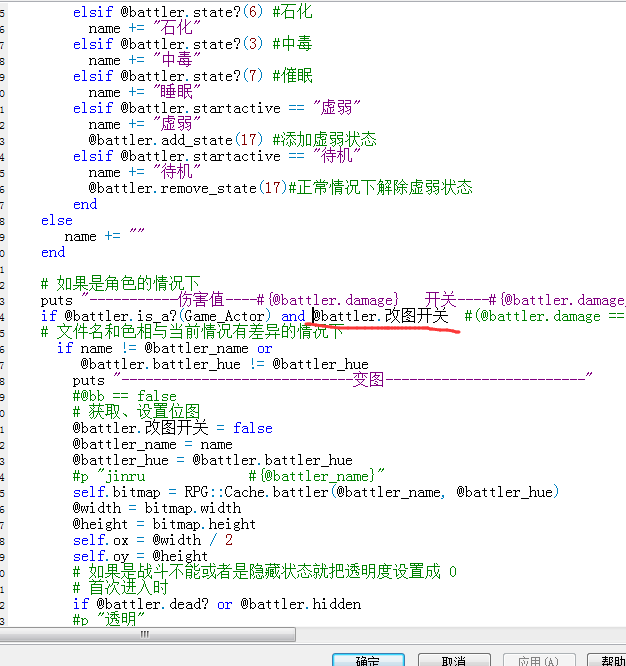The width and height of the screenshot is (626, 666).
Task: Click the 取消 cancel button
Action: pos(454,660)
